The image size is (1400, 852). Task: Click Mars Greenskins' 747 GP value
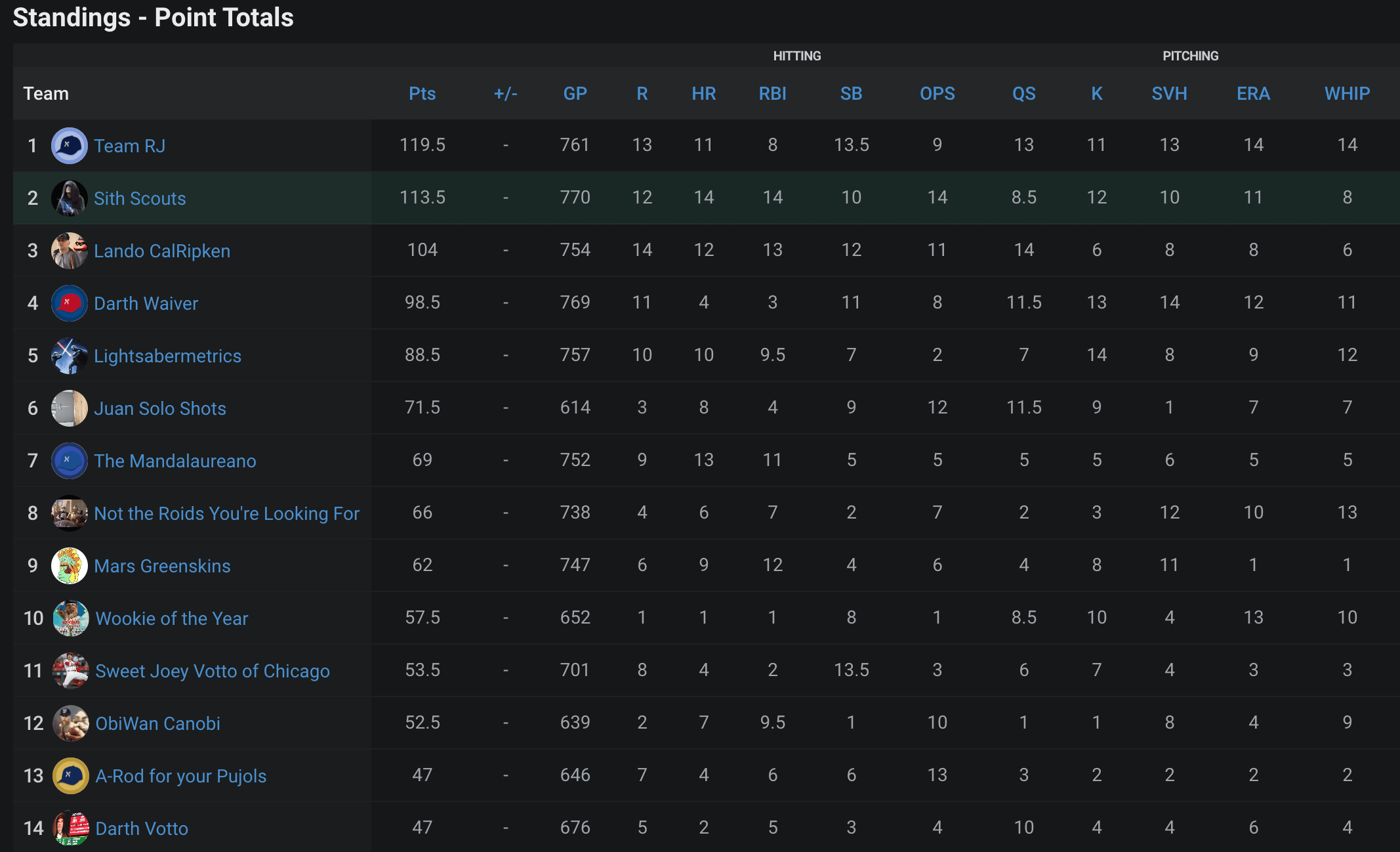tap(575, 564)
